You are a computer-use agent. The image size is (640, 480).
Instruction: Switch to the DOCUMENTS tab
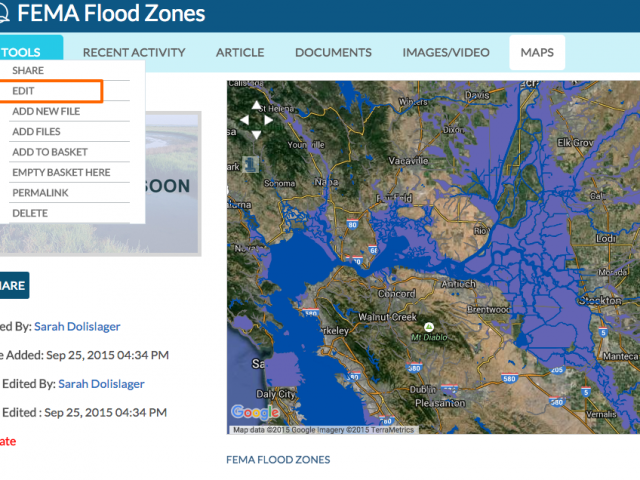coord(333,52)
